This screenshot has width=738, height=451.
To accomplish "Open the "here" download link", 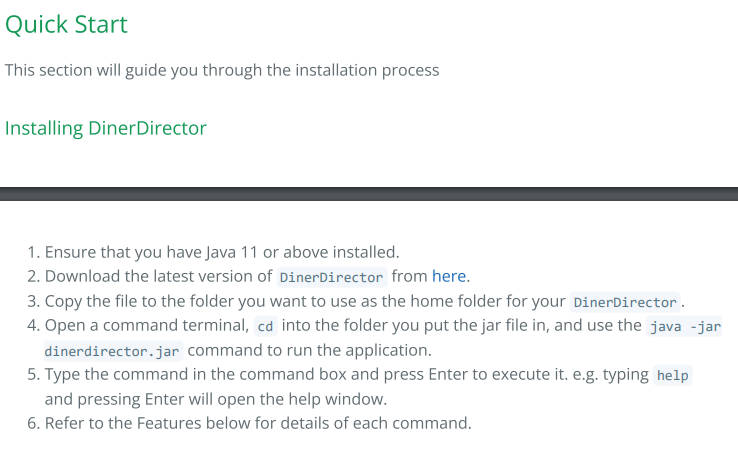I will click(x=449, y=276).
